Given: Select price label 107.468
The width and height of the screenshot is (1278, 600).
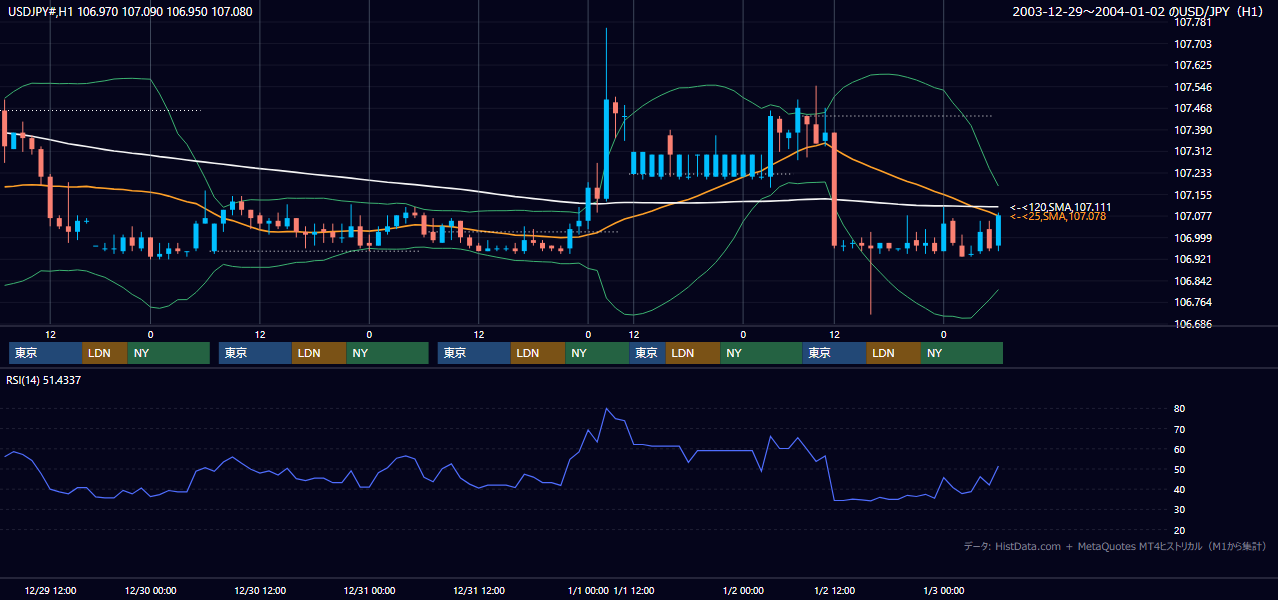Looking at the screenshot, I should [1193, 108].
